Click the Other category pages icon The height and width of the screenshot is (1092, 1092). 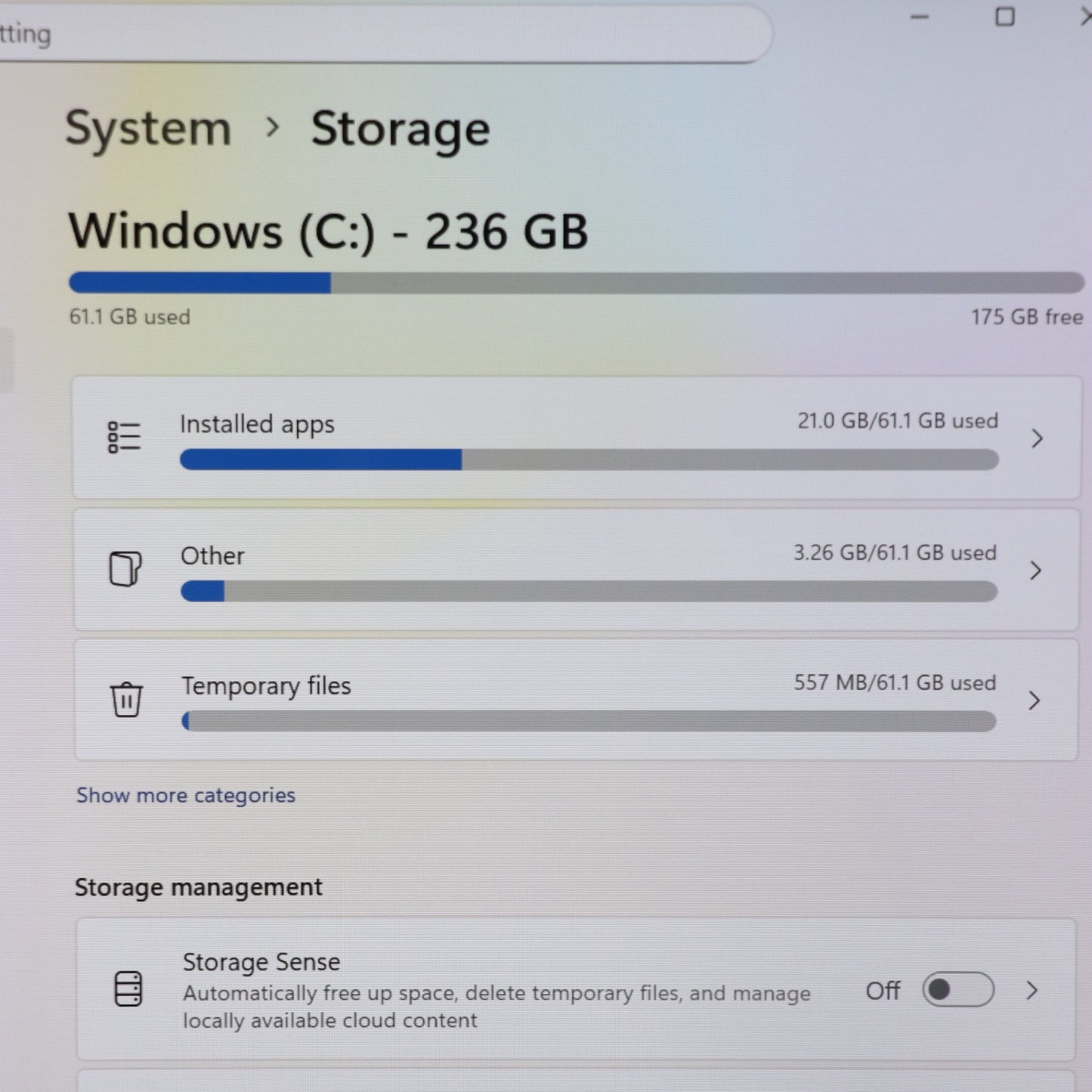click(125, 568)
